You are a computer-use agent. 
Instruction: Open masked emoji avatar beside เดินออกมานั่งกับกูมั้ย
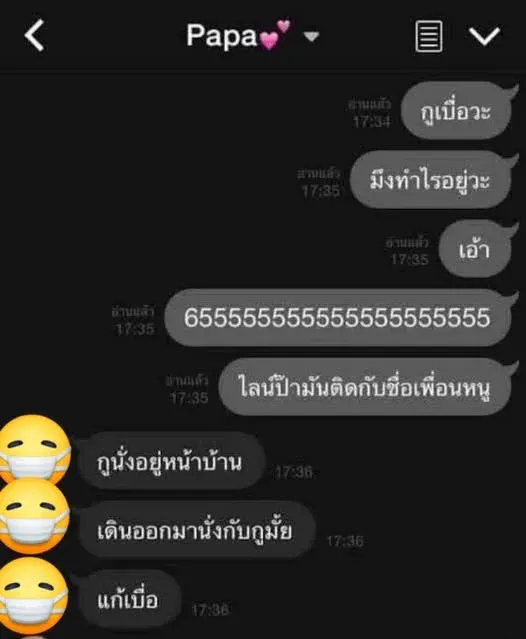click(35, 517)
